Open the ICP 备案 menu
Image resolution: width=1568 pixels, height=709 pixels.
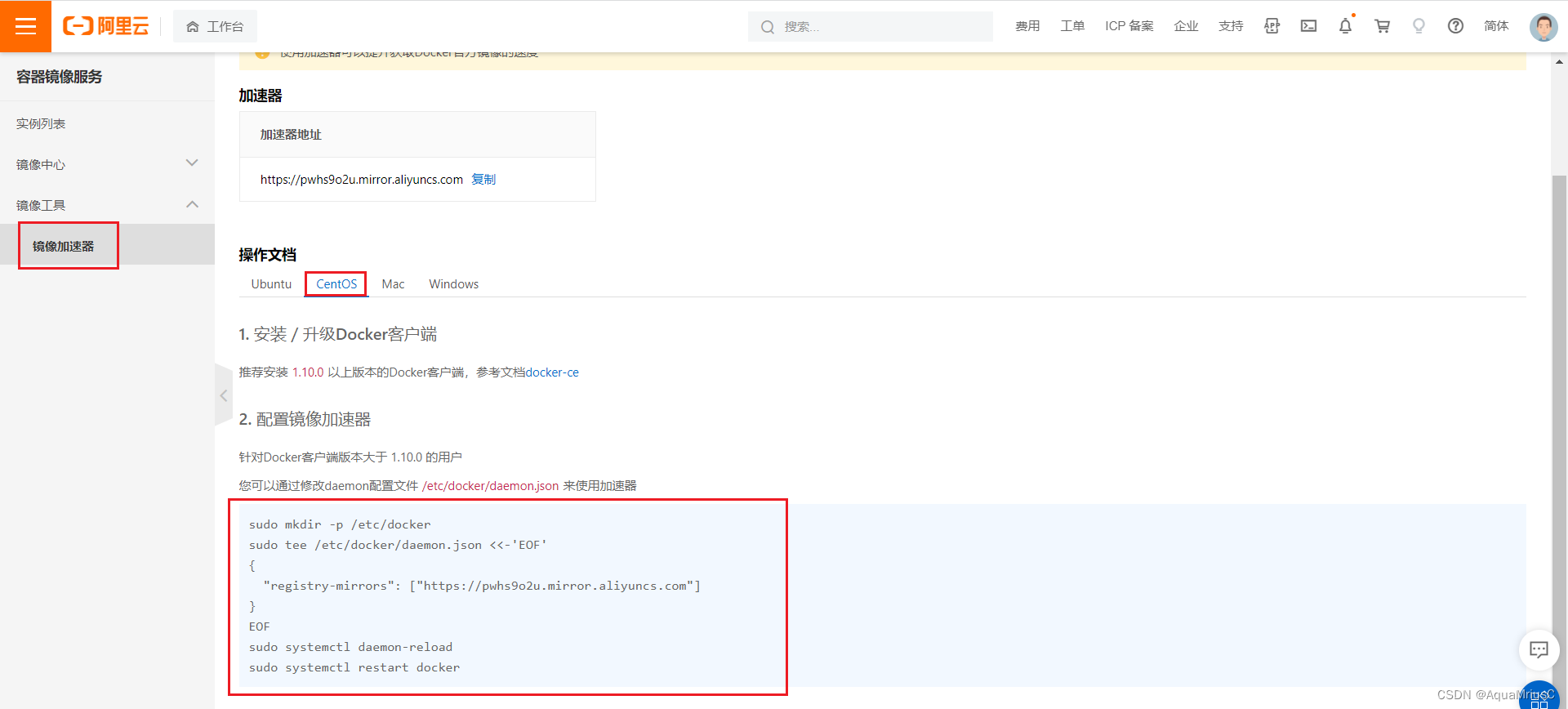[1129, 26]
